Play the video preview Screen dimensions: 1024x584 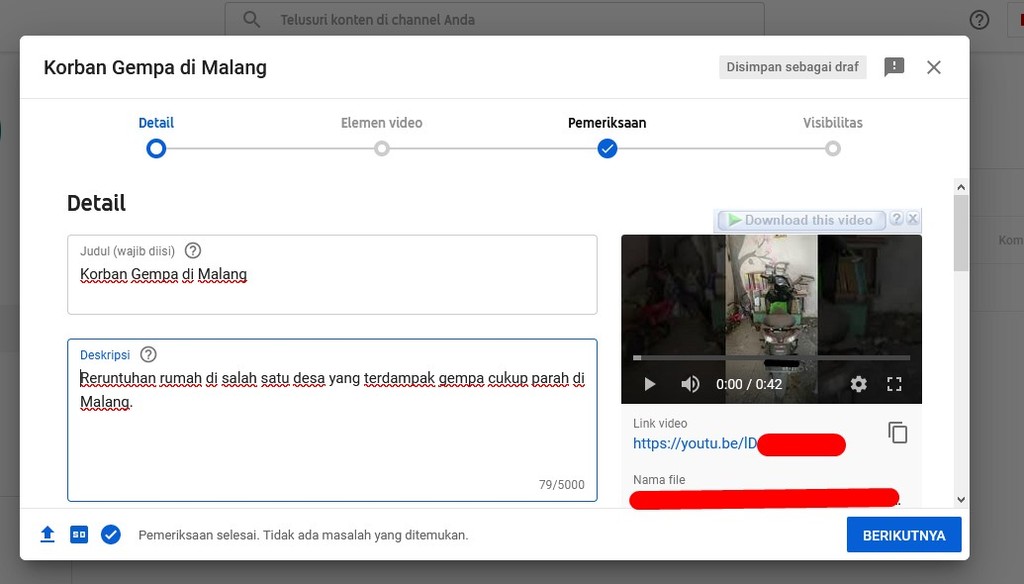pyautogui.click(x=649, y=384)
